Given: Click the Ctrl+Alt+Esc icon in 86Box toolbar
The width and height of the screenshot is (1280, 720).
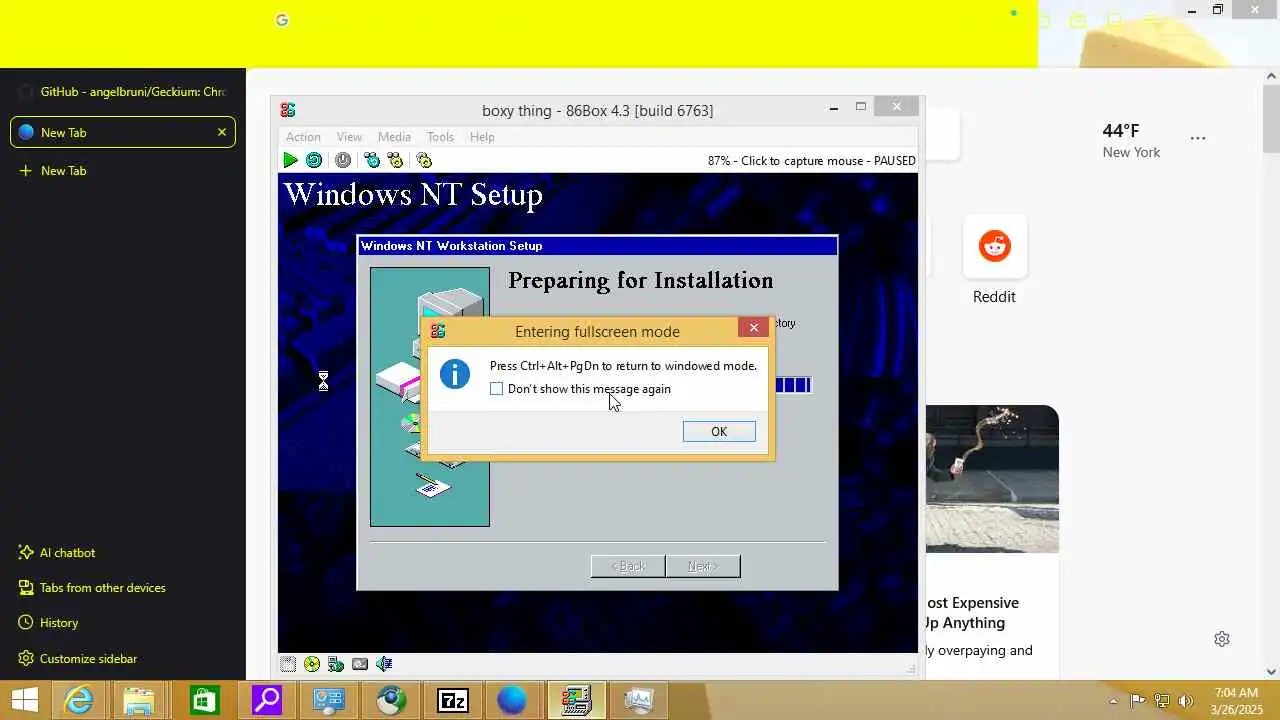Looking at the screenshot, I should pos(395,160).
